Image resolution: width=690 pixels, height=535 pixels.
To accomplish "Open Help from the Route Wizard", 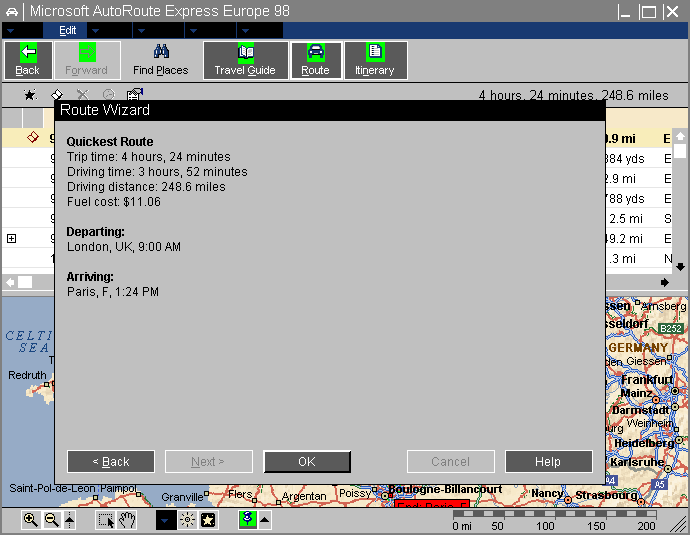I will tap(548, 462).
